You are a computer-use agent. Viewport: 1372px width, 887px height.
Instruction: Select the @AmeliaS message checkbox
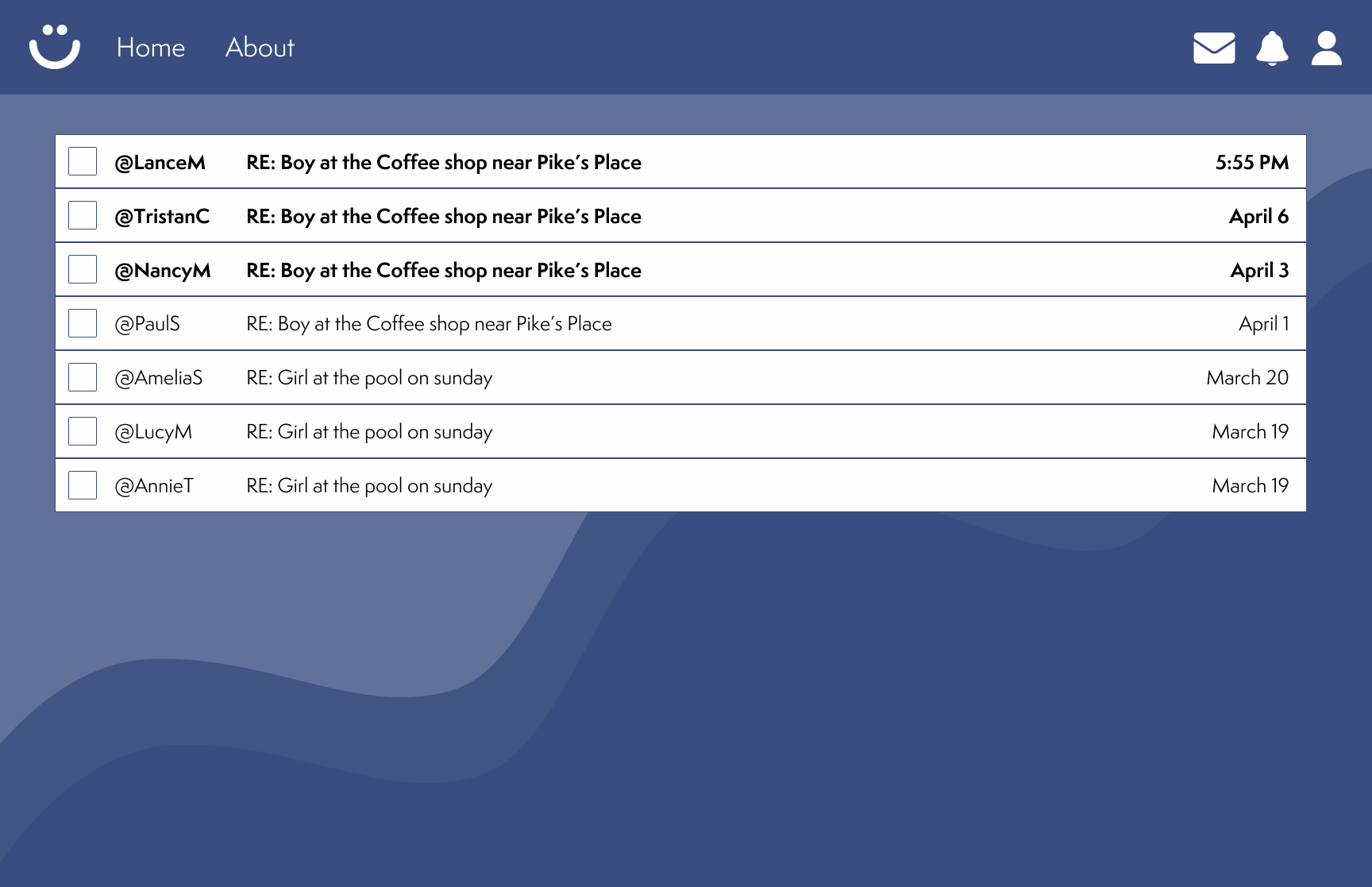[x=83, y=377]
